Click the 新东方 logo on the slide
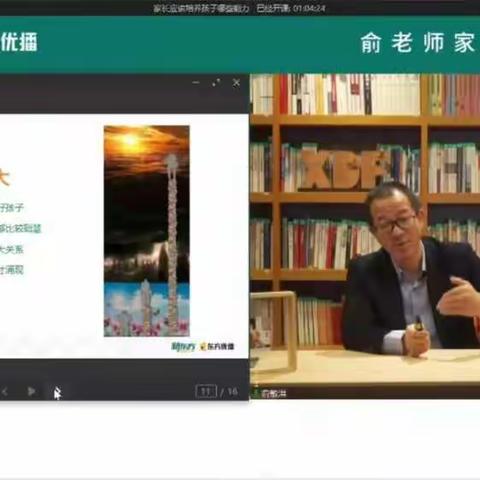 click(x=183, y=346)
